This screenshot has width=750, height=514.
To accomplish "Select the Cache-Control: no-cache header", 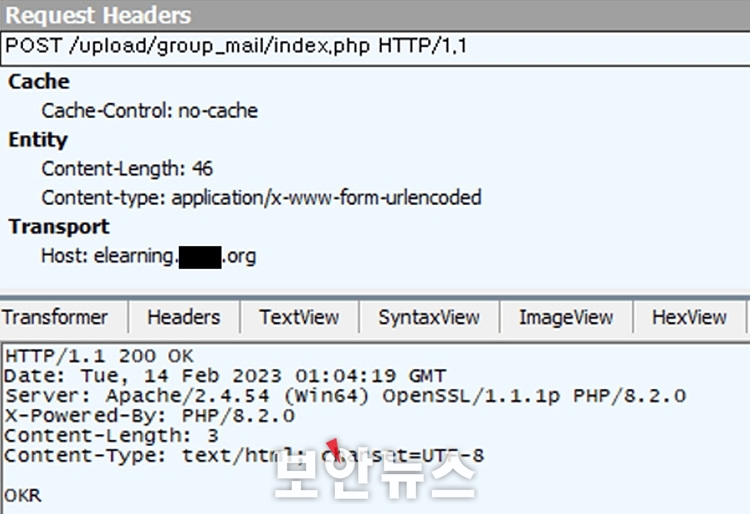I will click(150, 111).
